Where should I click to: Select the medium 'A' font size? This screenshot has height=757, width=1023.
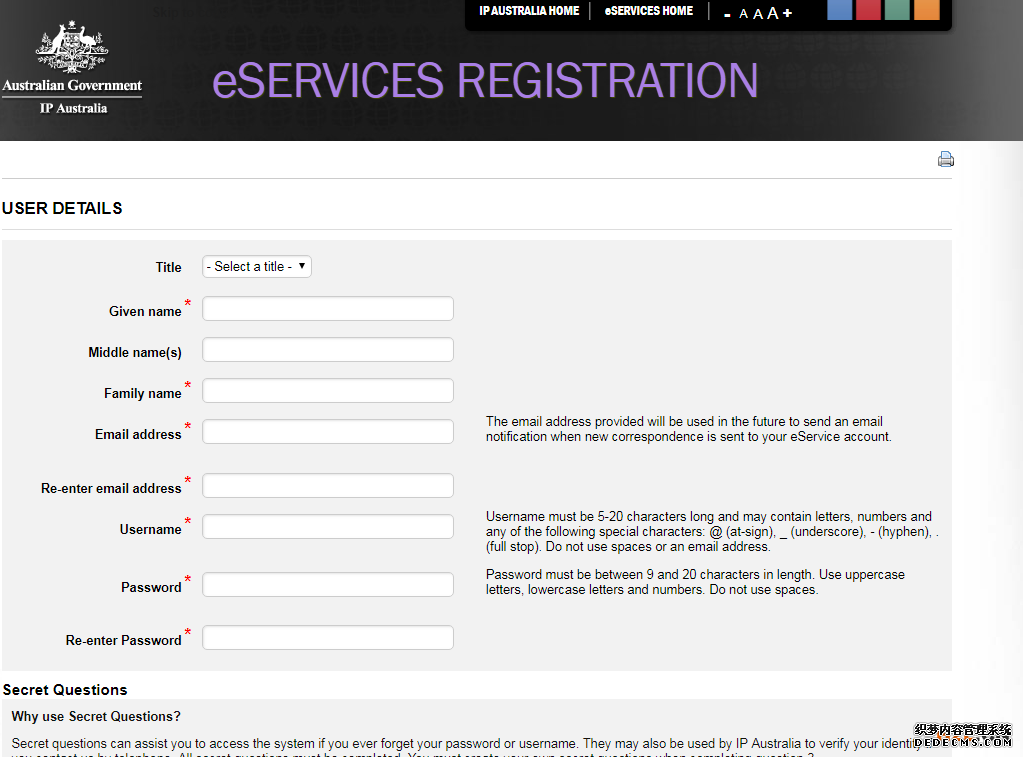757,14
